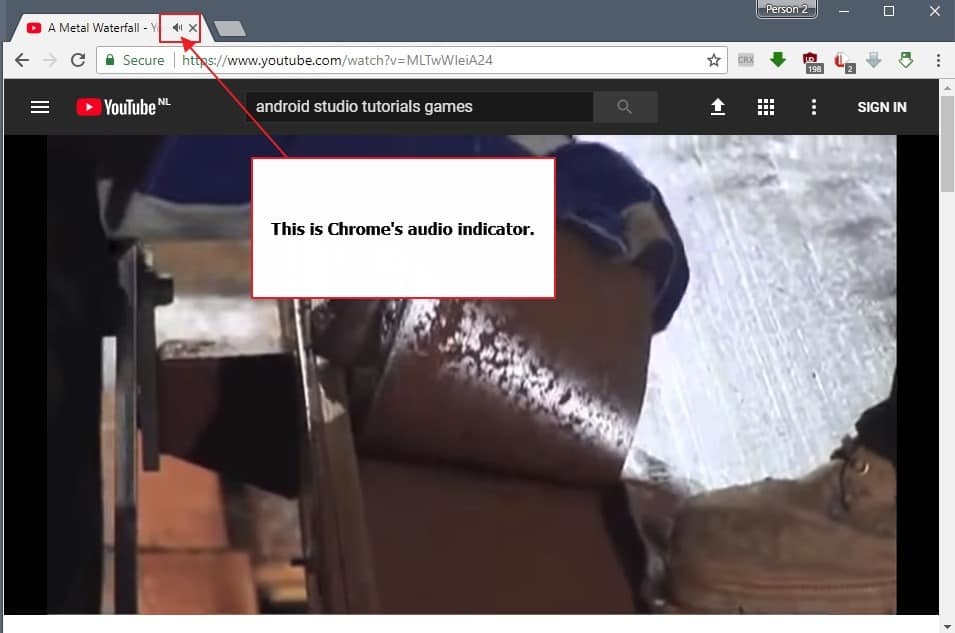This screenshot has width=955, height=633.
Task: Open the extension with badge 2
Action: pyautogui.click(x=842, y=62)
